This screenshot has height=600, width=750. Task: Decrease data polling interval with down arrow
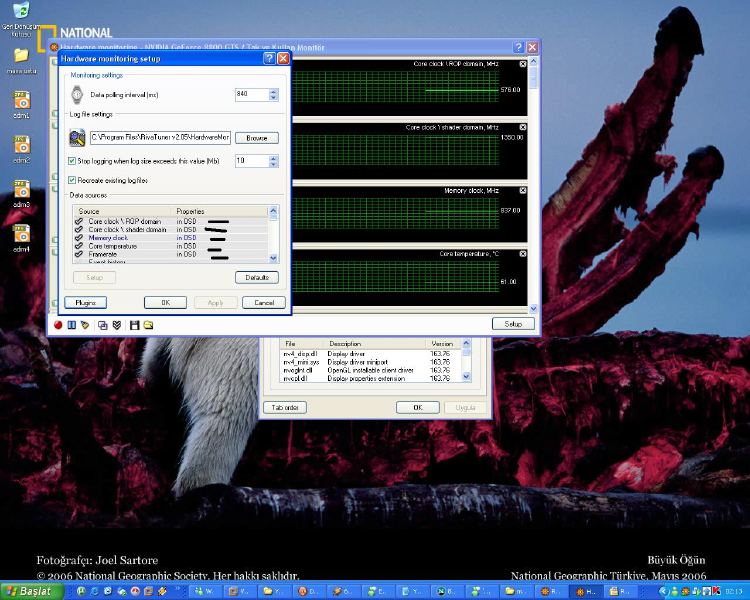(x=274, y=98)
